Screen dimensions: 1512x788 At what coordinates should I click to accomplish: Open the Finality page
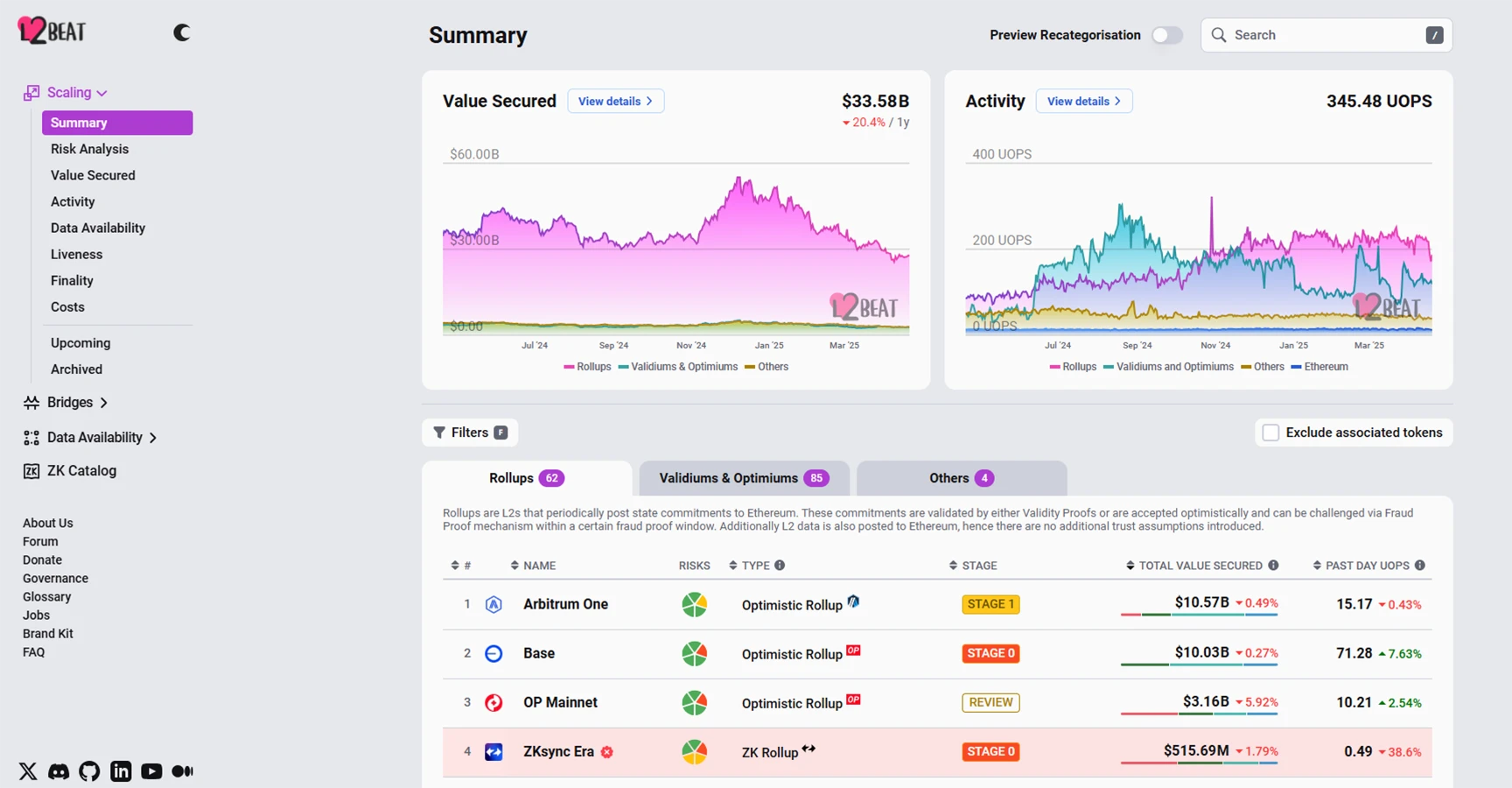[72, 280]
